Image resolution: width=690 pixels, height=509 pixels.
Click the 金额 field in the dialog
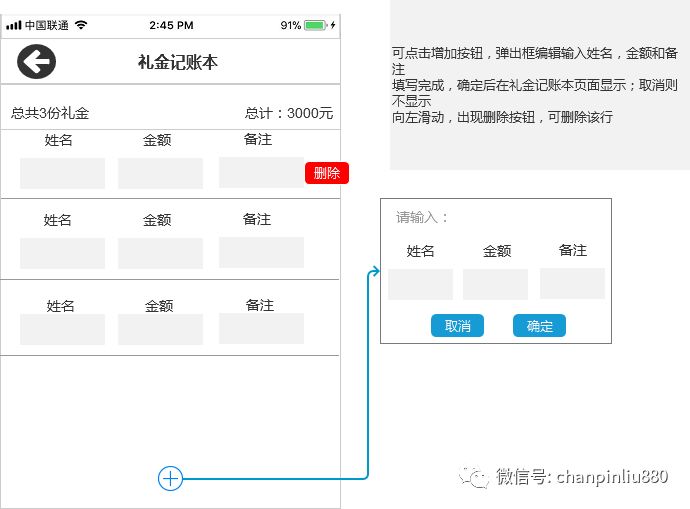pos(495,284)
